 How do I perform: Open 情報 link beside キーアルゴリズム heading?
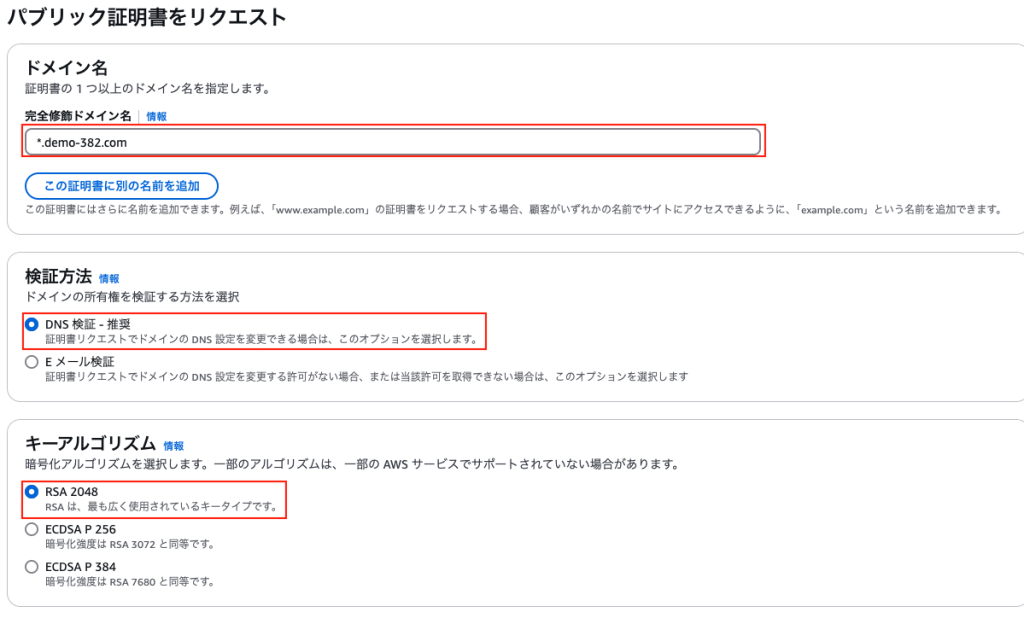(x=174, y=446)
